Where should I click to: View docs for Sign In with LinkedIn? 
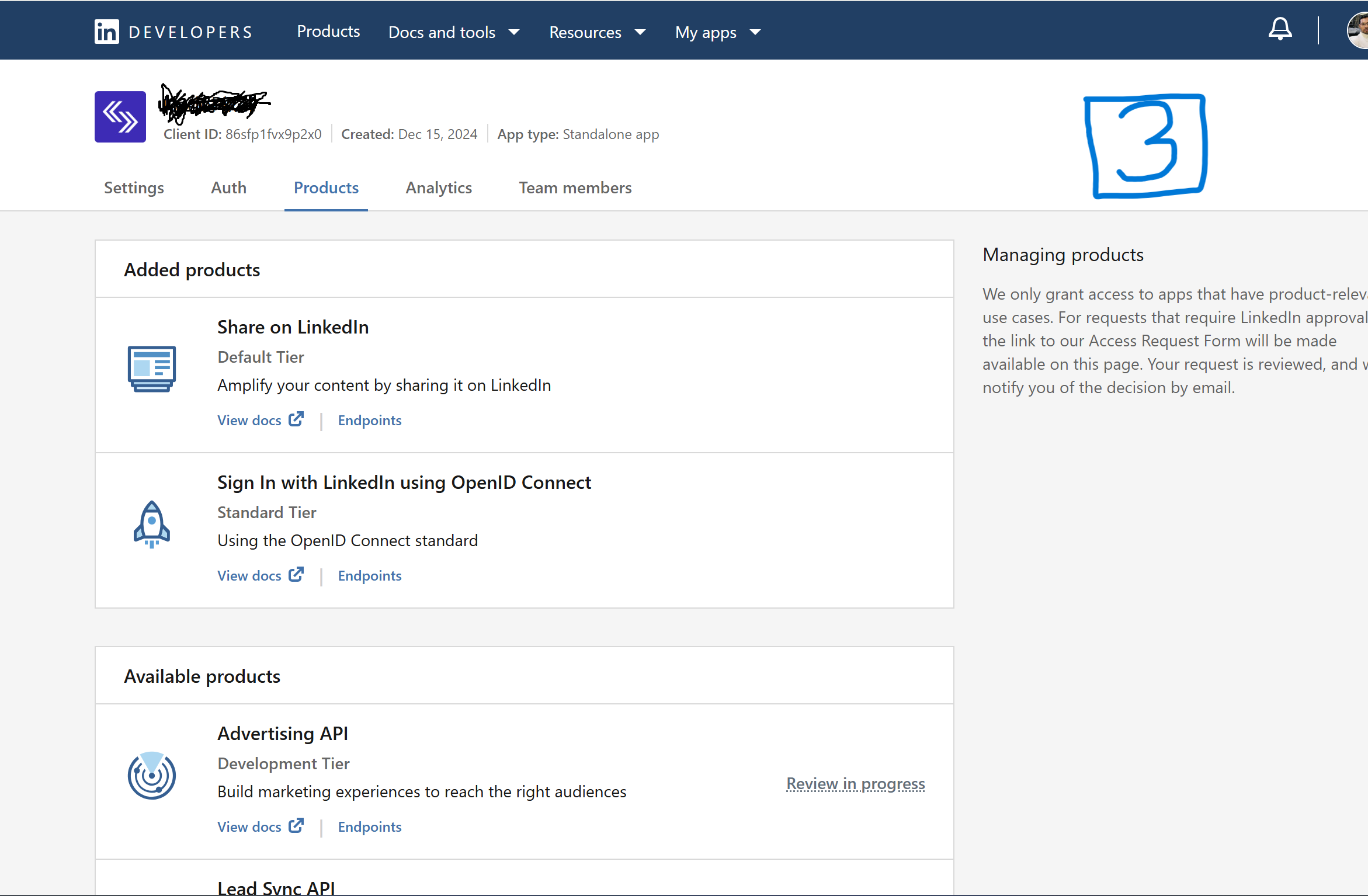(249, 575)
